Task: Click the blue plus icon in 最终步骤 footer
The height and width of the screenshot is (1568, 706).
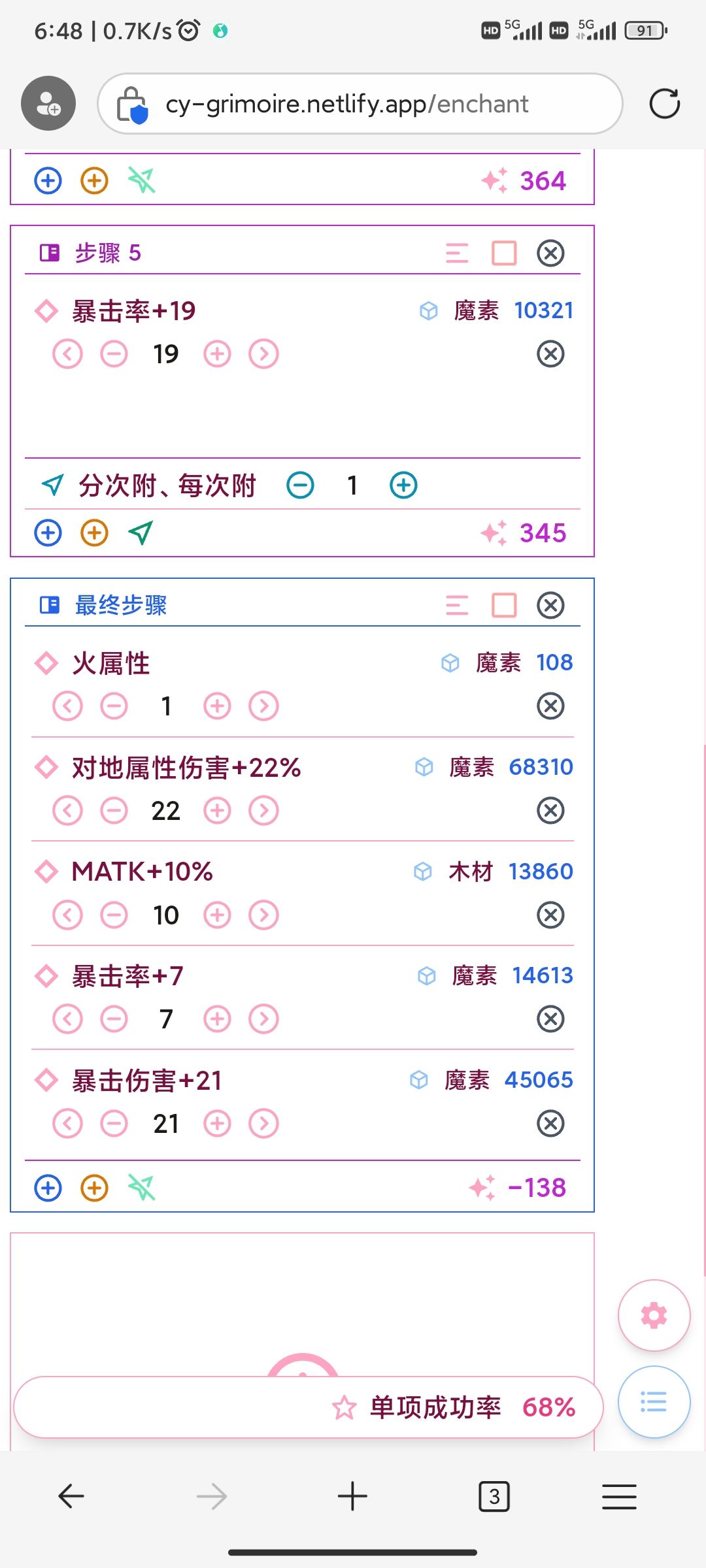Action: 48,1188
